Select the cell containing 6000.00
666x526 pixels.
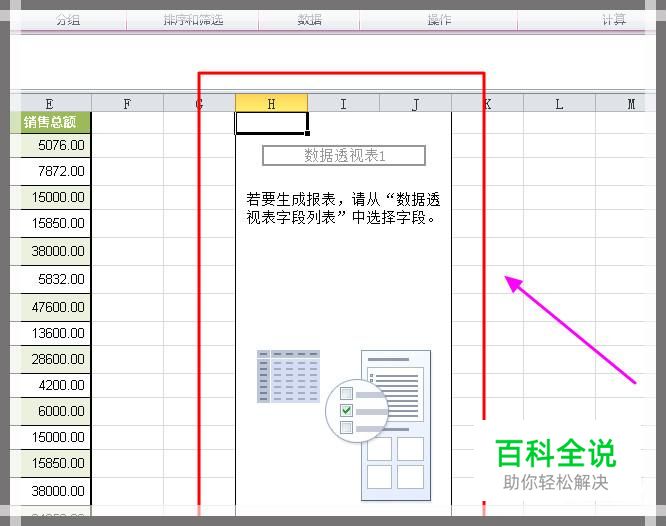click(50, 411)
